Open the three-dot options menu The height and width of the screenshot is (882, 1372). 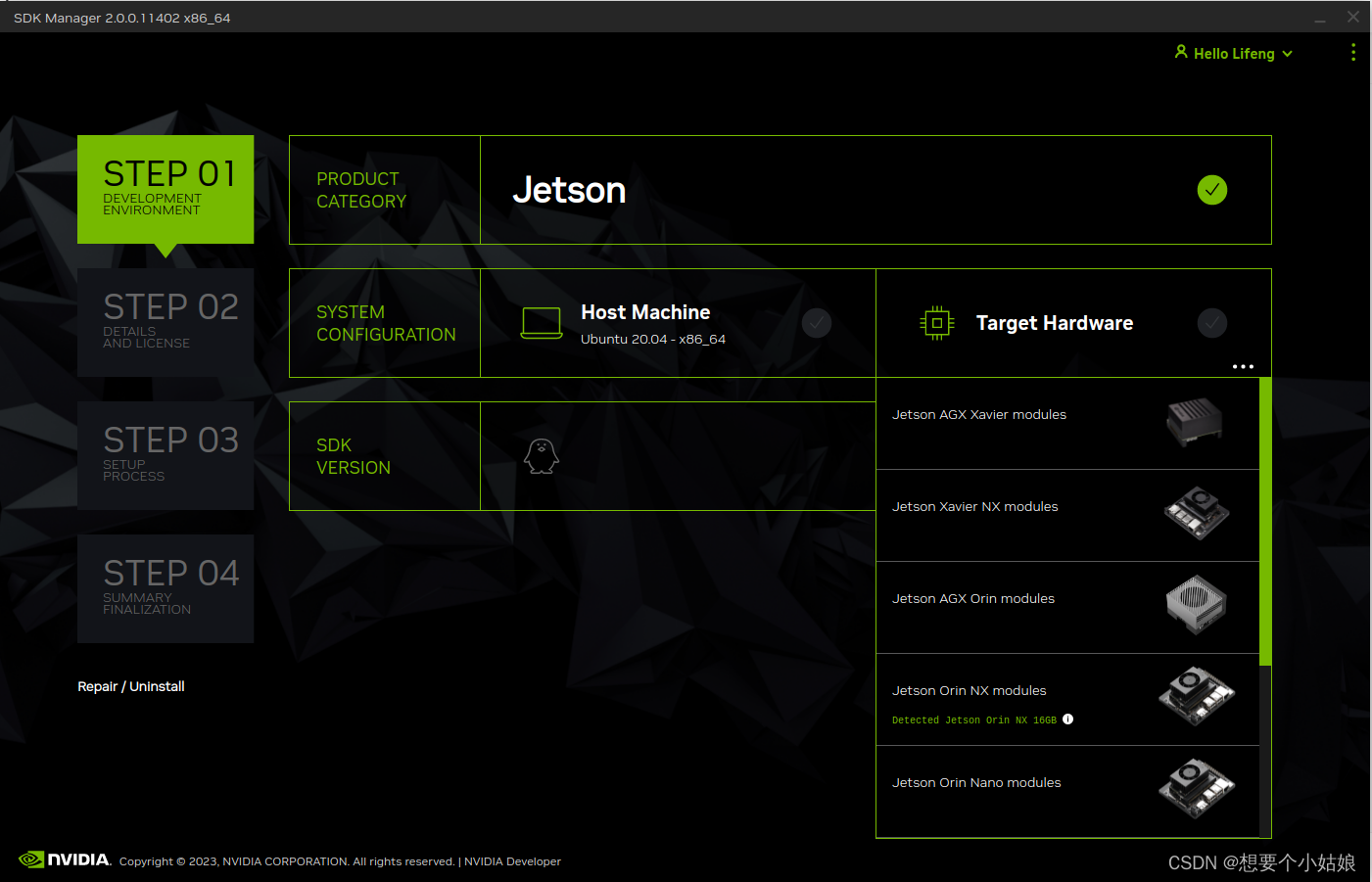(x=1352, y=53)
